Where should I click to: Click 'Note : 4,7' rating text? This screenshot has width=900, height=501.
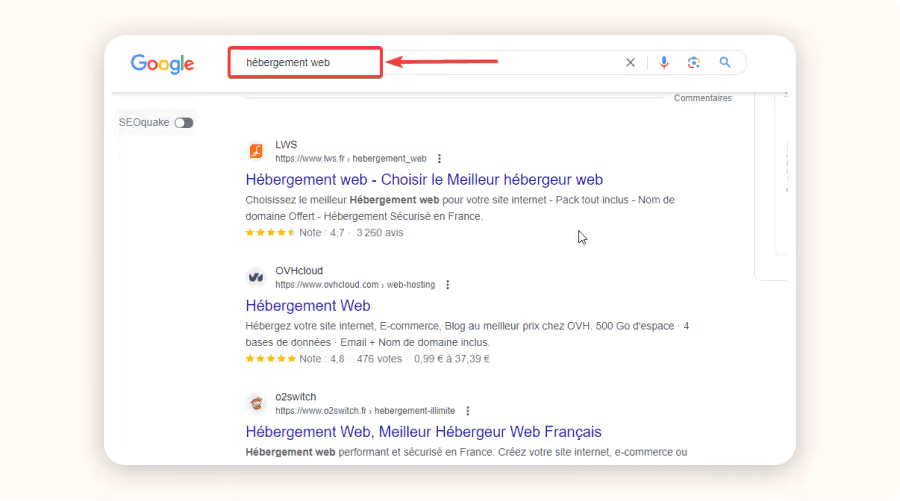321,232
